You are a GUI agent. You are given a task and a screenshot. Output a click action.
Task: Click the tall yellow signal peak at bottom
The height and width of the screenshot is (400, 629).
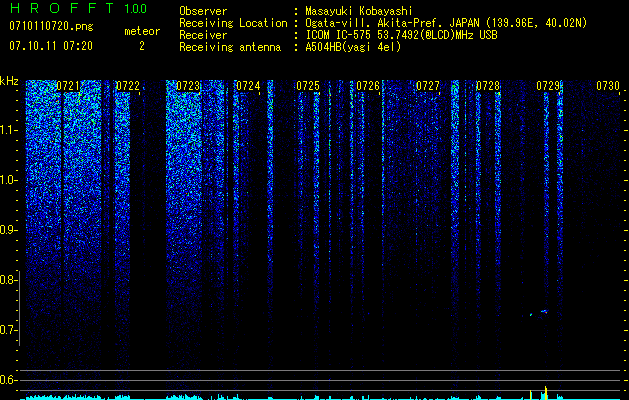point(546,392)
